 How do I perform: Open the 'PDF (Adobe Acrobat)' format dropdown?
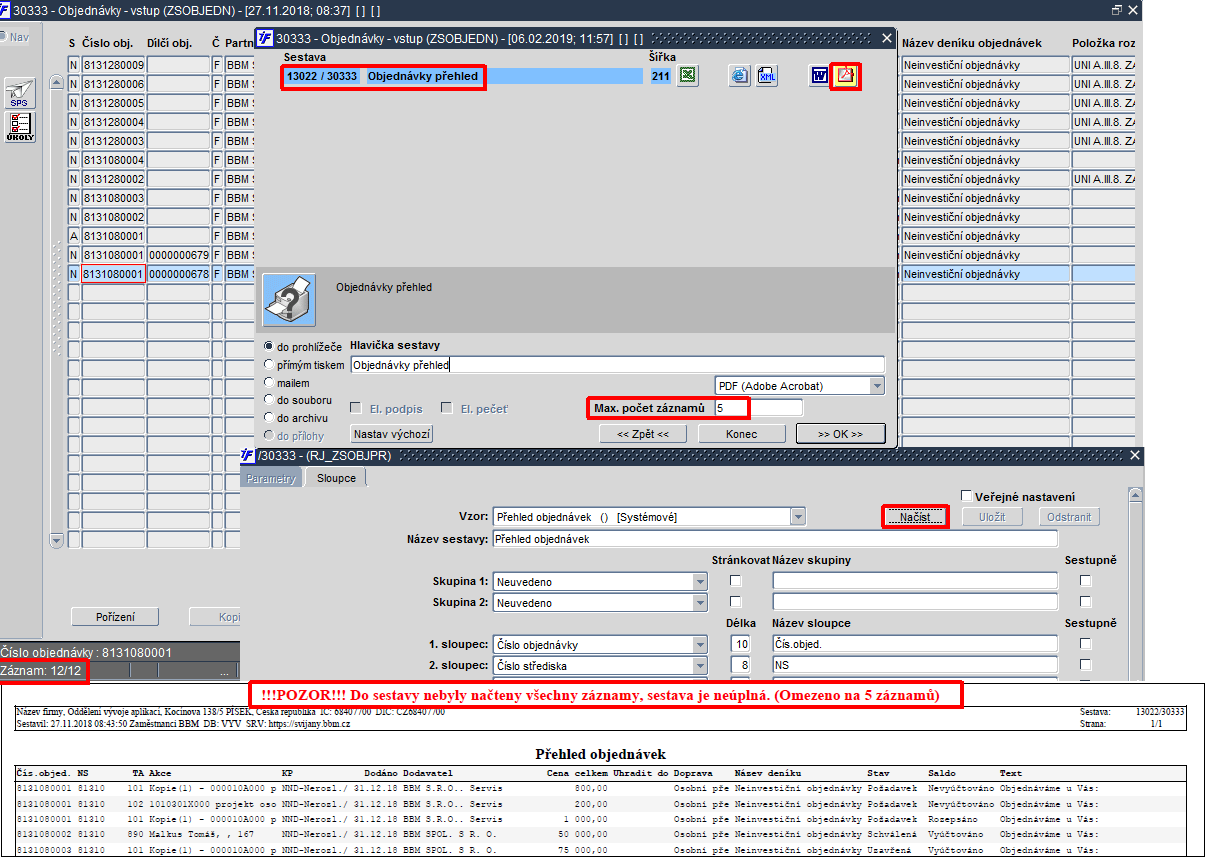click(877, 385)
